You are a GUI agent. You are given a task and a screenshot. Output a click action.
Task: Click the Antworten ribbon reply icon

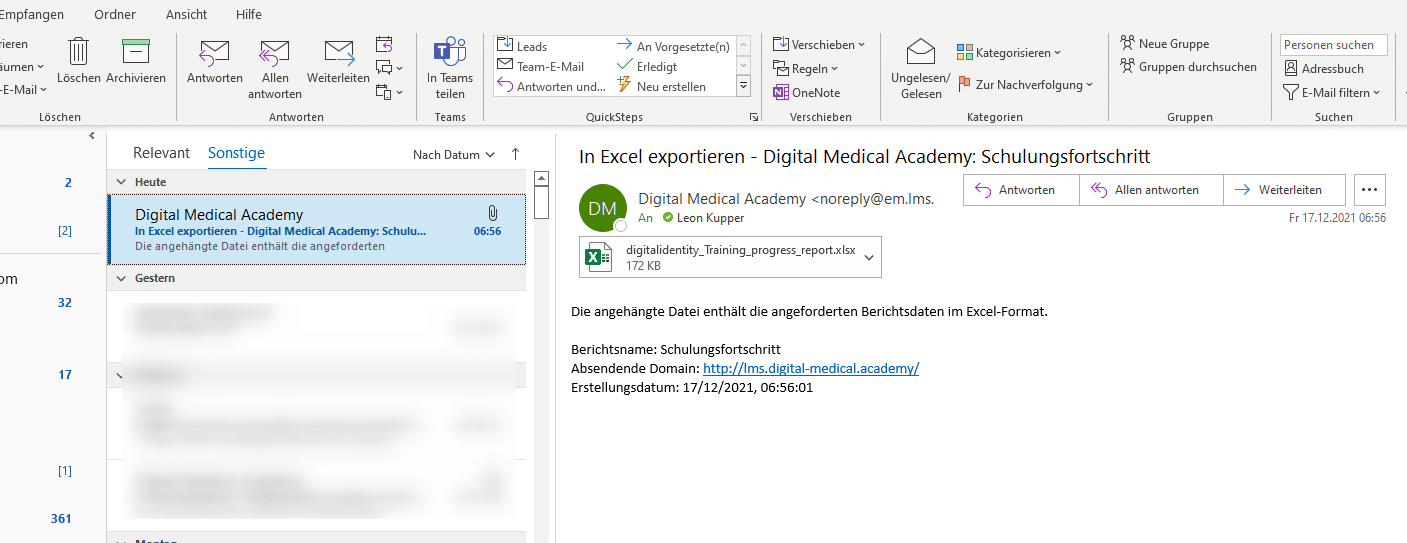point(215,60)
